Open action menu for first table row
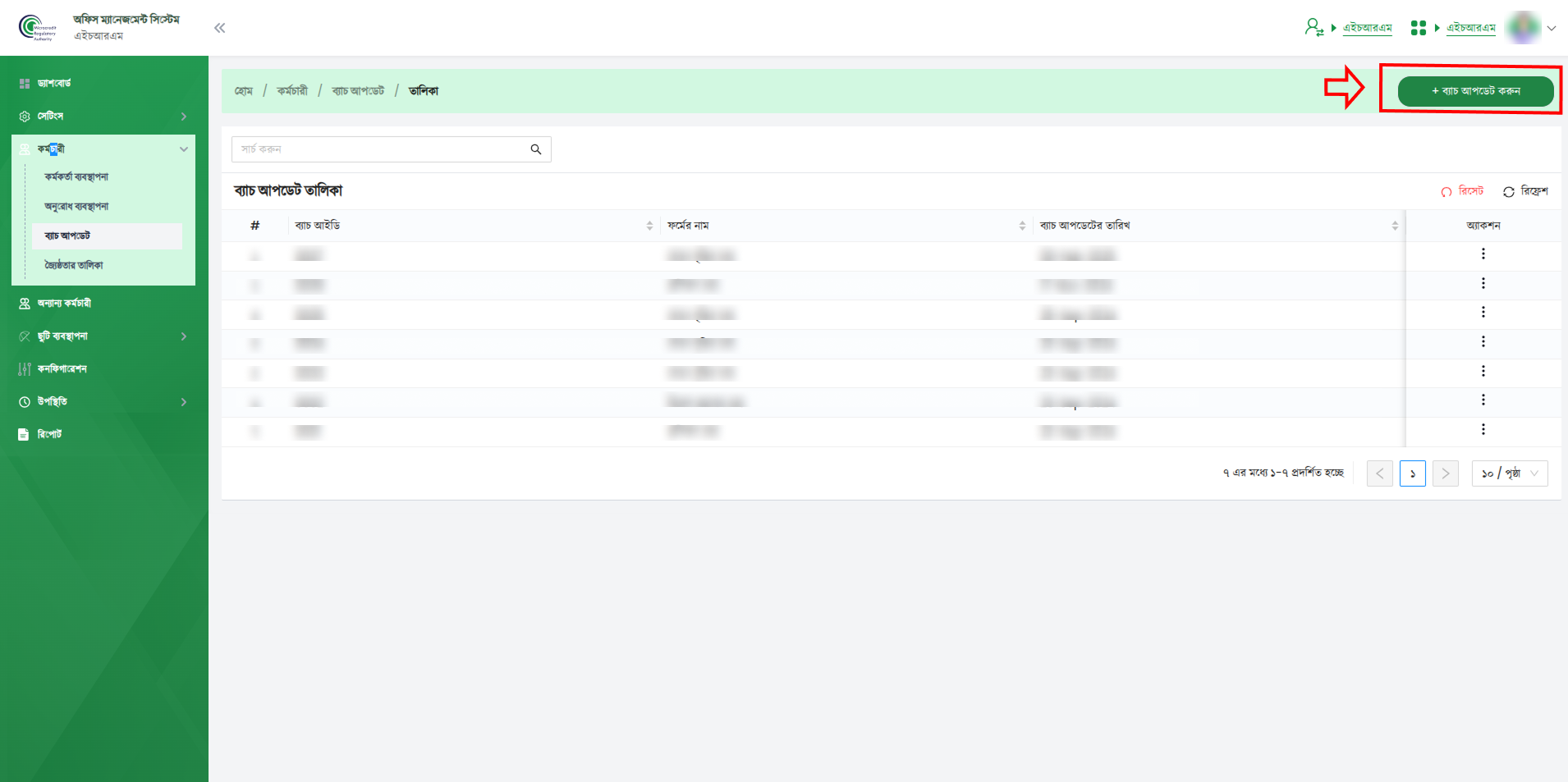 coord(1483,254)
